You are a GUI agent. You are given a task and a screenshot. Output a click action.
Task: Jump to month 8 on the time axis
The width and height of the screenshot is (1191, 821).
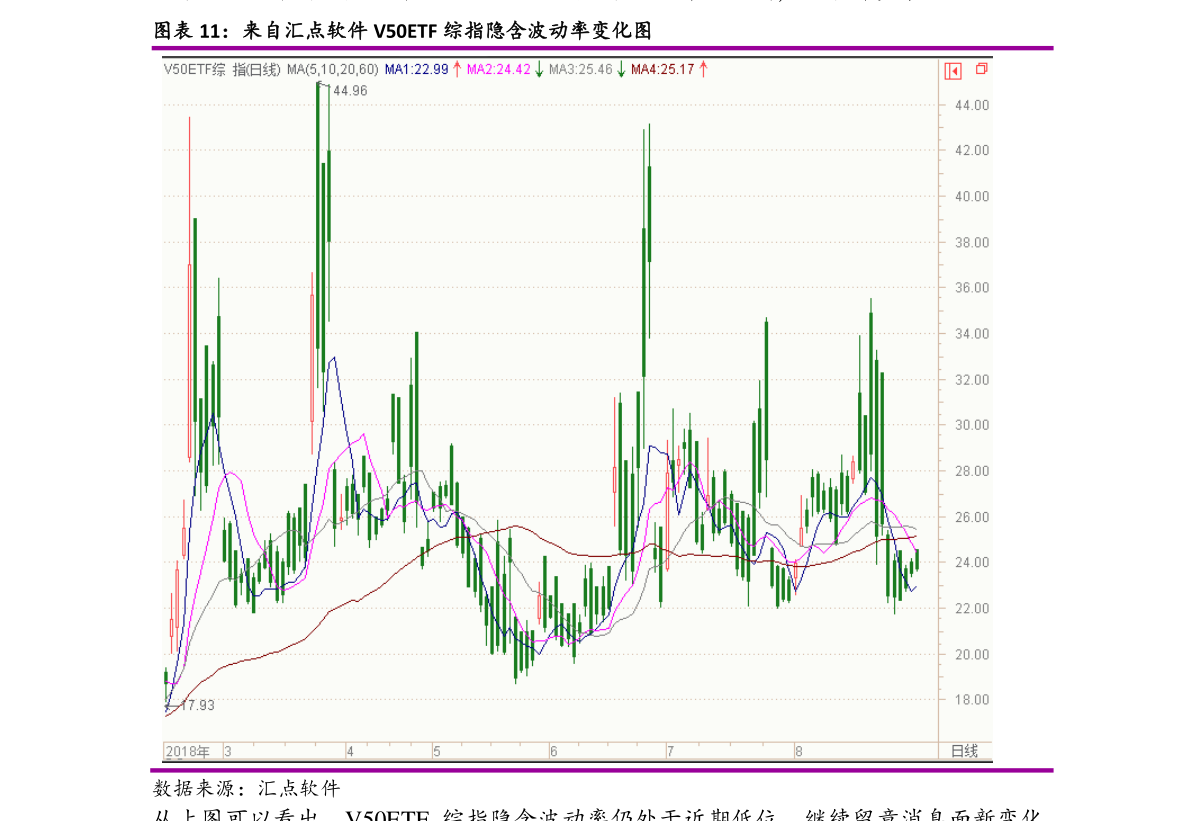(798, 751)
